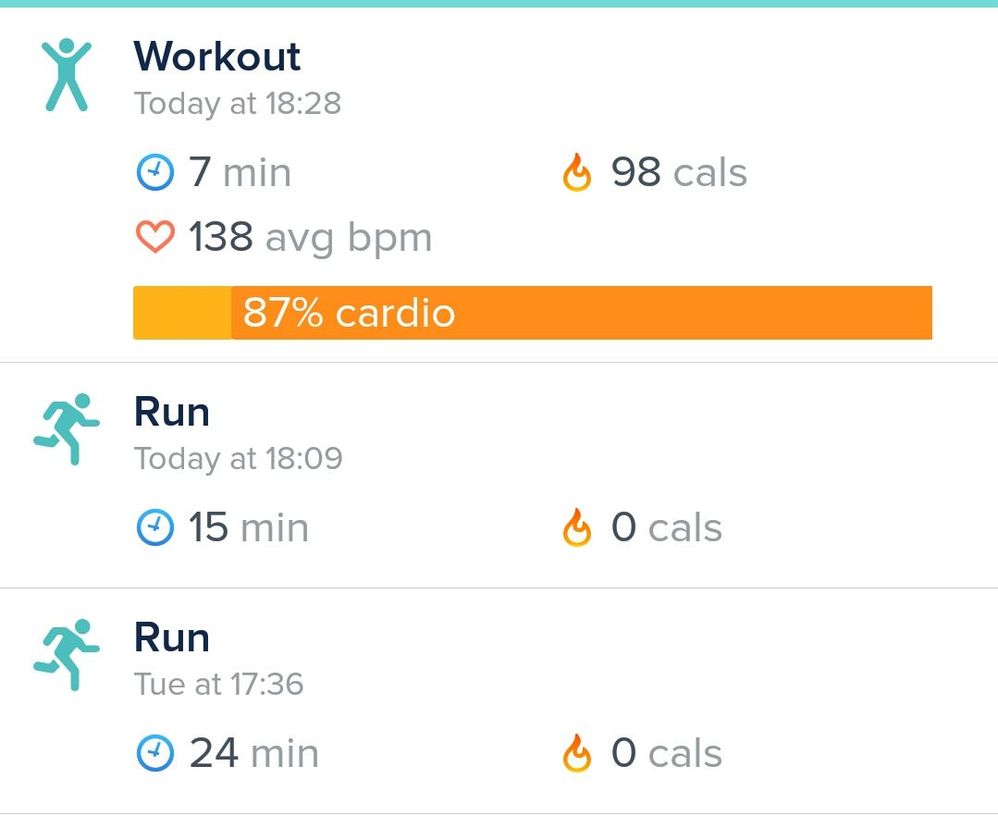Open the Run logged Tue at 17:36
The width and height of the screenshot is (998, 818).
pyautogui.click(x=499, y=702)
